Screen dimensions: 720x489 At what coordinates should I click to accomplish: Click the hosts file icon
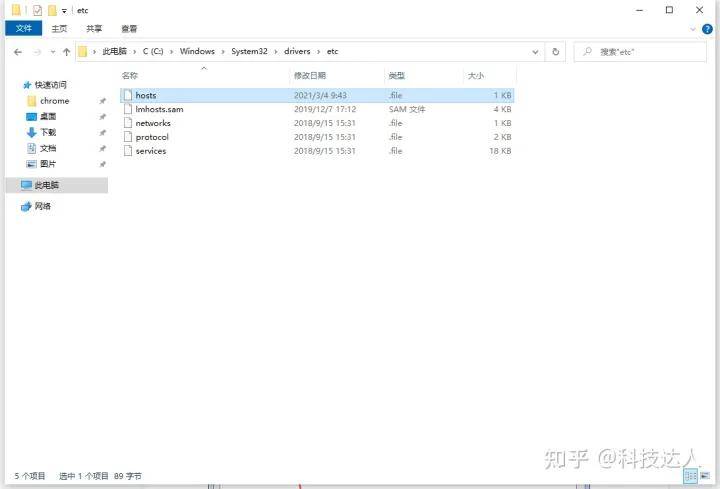click(128, 95)
